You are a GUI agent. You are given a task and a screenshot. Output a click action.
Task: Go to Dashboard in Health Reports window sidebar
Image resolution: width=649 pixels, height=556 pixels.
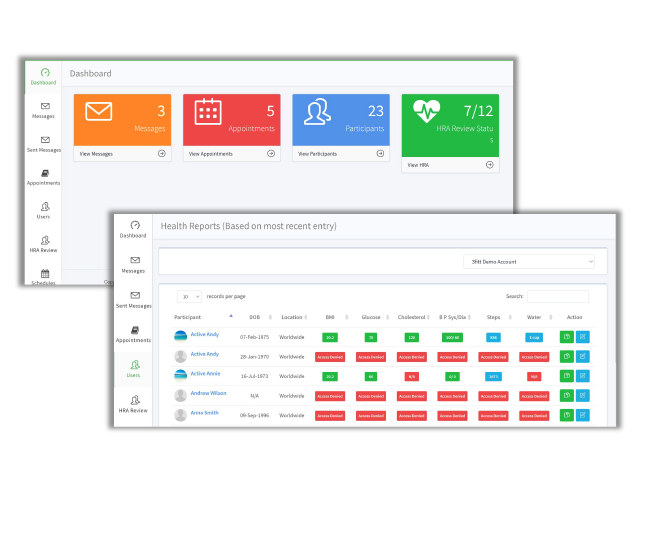pos(133,230)
